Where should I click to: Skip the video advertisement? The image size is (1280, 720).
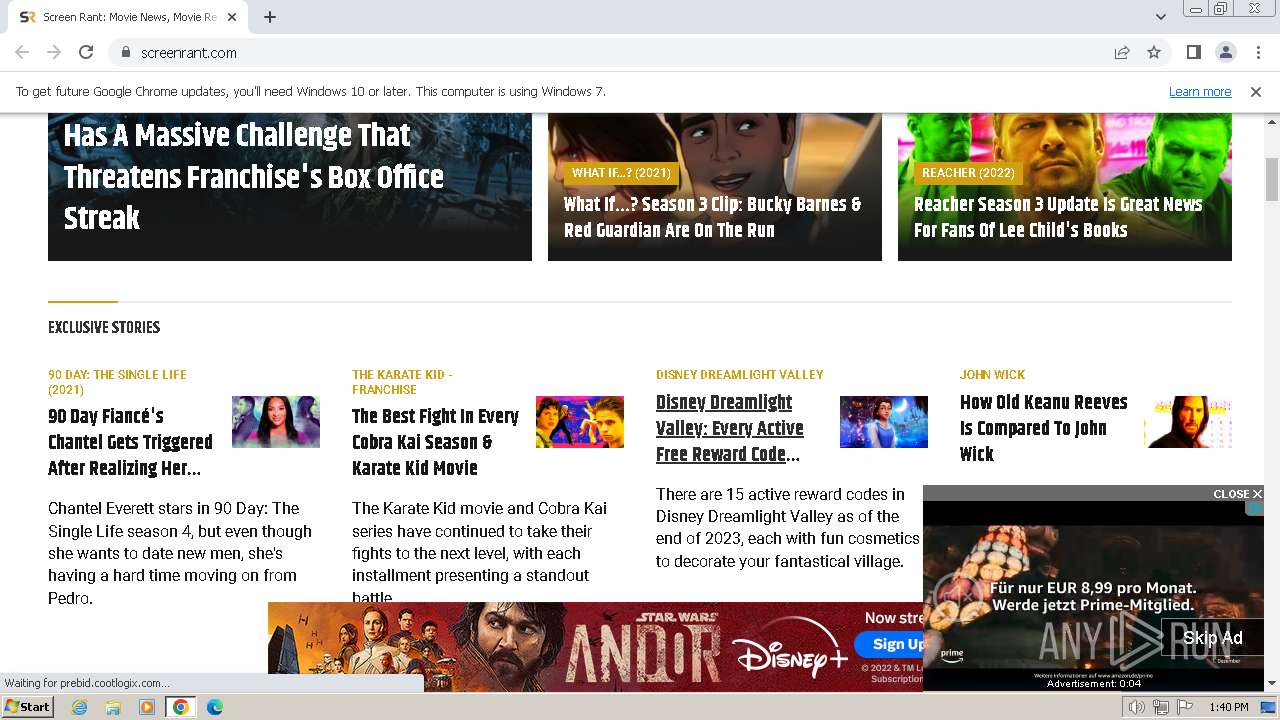(1212, 638)
